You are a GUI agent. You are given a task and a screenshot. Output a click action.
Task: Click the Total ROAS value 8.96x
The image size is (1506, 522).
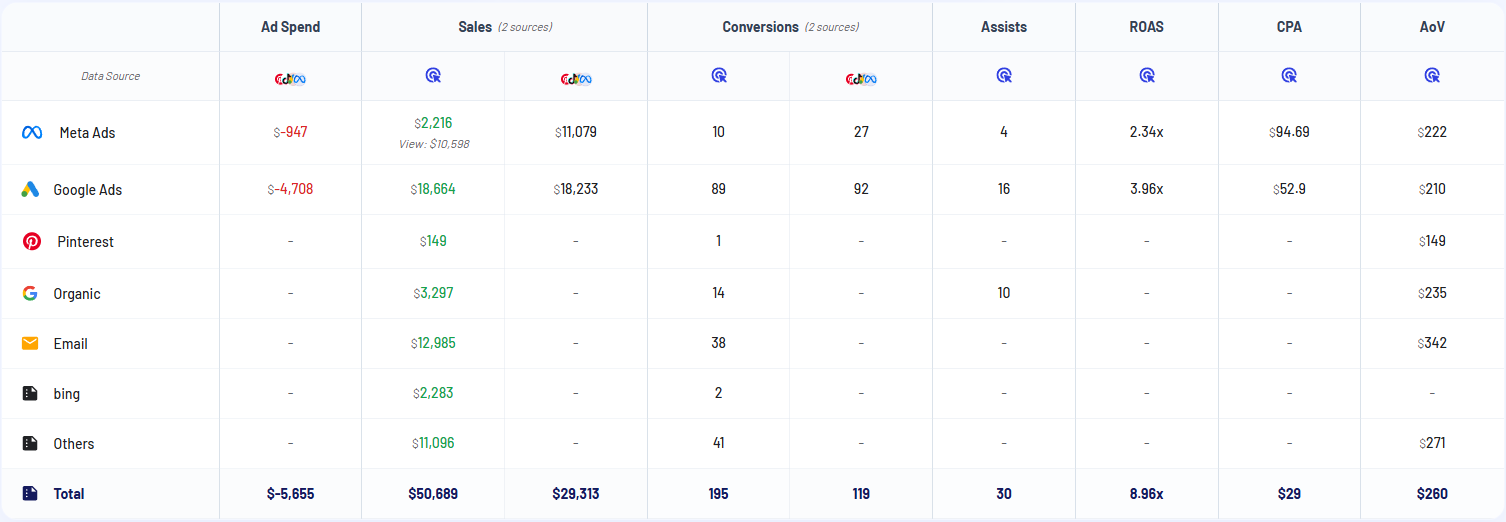tap(1147, 493)
